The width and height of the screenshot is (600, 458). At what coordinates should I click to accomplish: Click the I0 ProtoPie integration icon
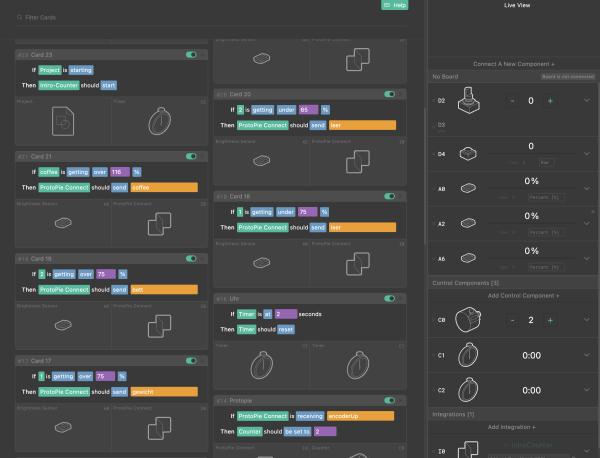(x=468, y=450)
